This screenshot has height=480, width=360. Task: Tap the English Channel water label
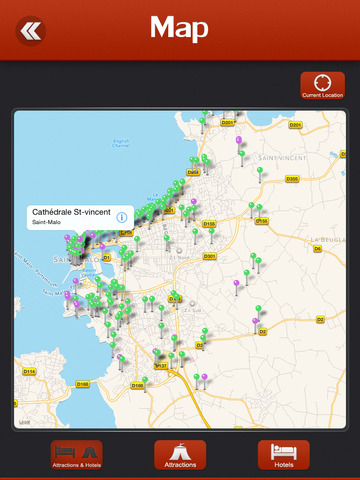pos(121,143)
